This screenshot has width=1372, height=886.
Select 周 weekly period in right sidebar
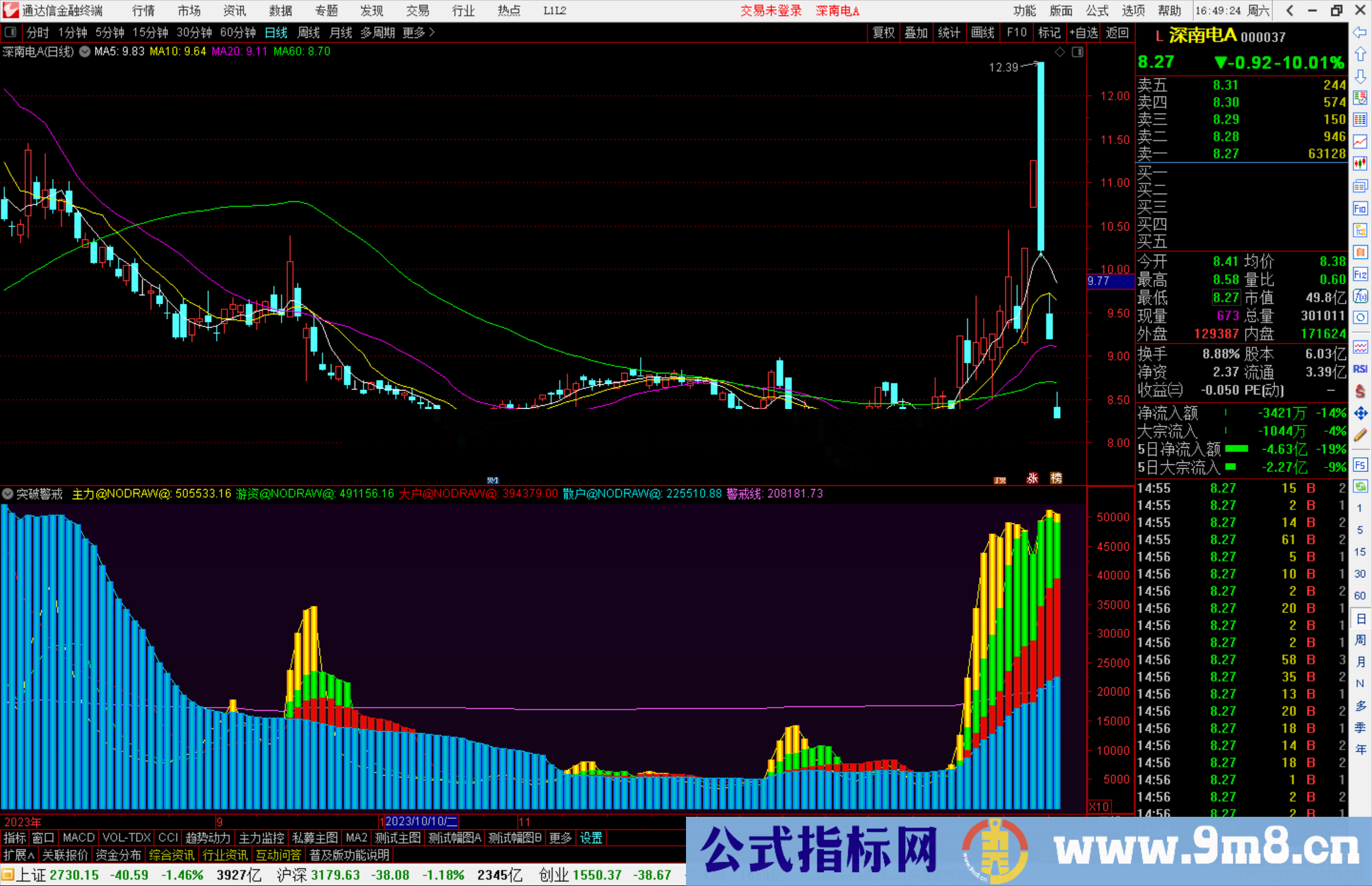(x=1360, y=640)
